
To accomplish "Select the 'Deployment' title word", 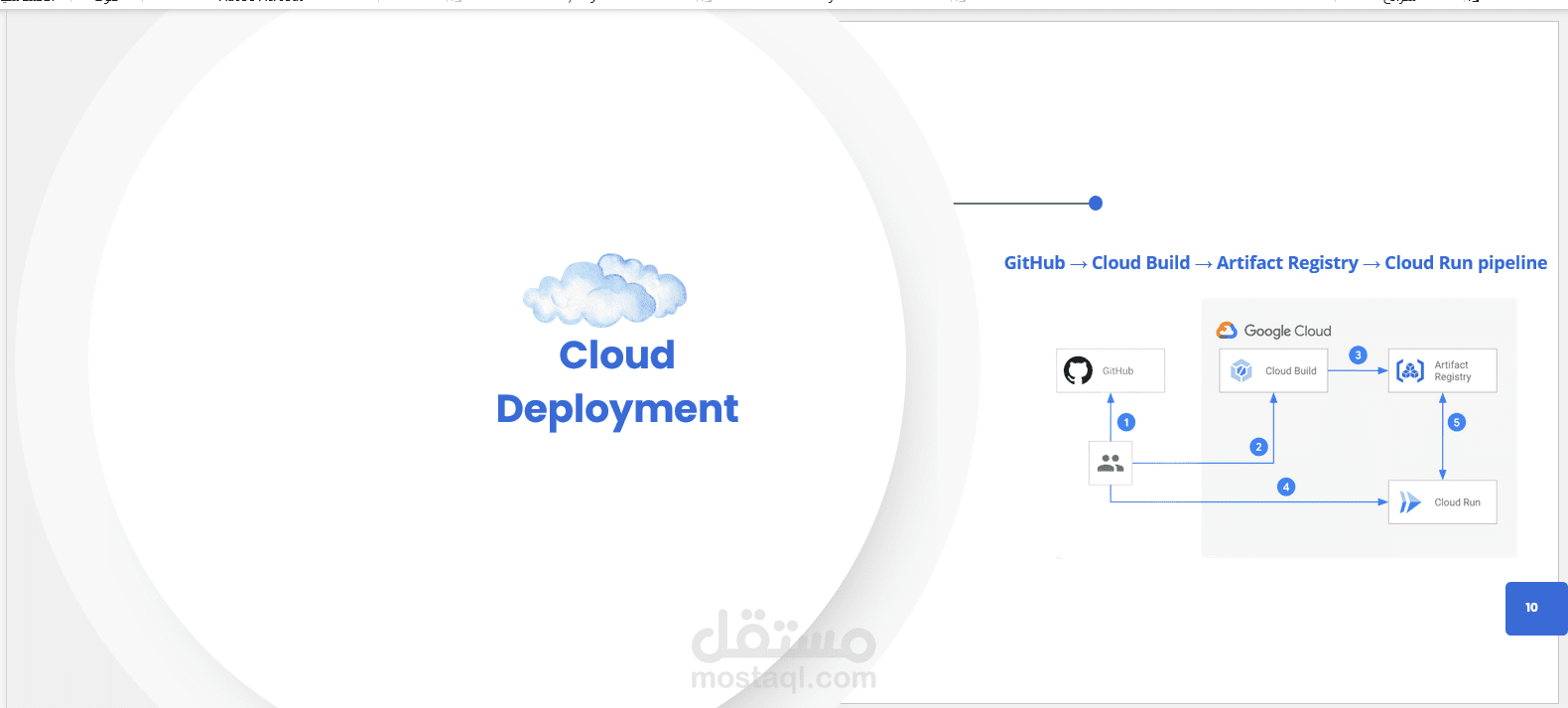I will [617, 409].
